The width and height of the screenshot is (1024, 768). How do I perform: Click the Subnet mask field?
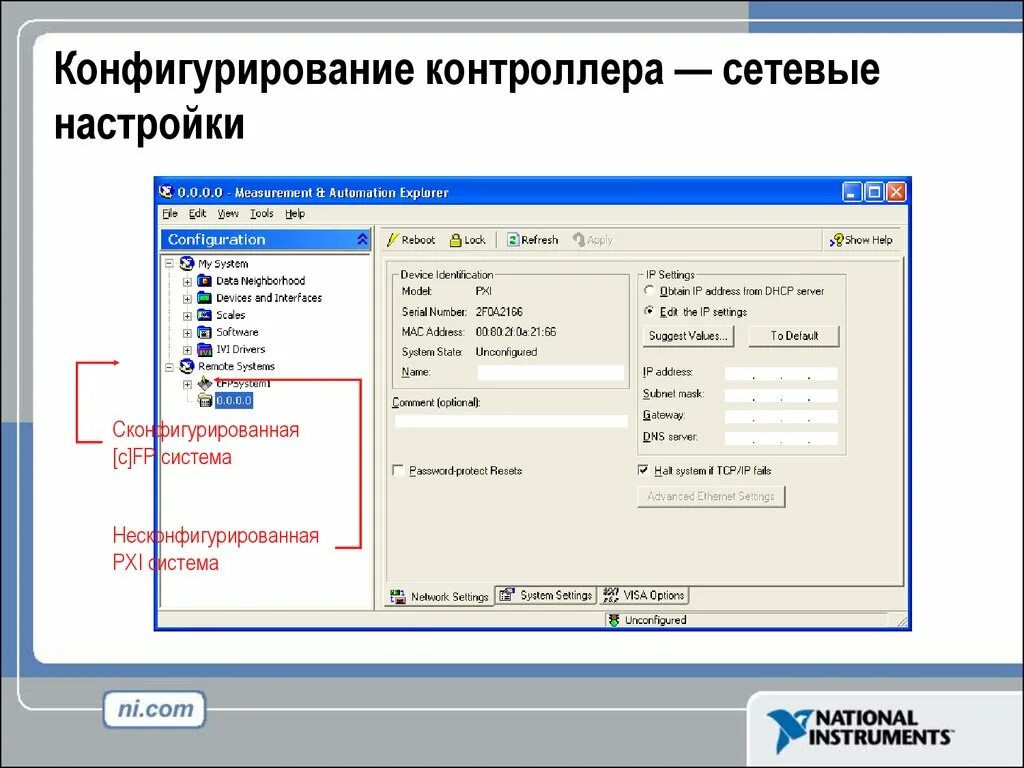(781, 395)
